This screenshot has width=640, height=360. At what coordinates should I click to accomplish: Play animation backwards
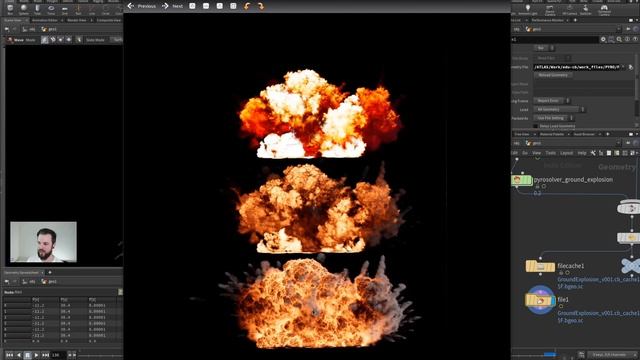pos(19,355)
